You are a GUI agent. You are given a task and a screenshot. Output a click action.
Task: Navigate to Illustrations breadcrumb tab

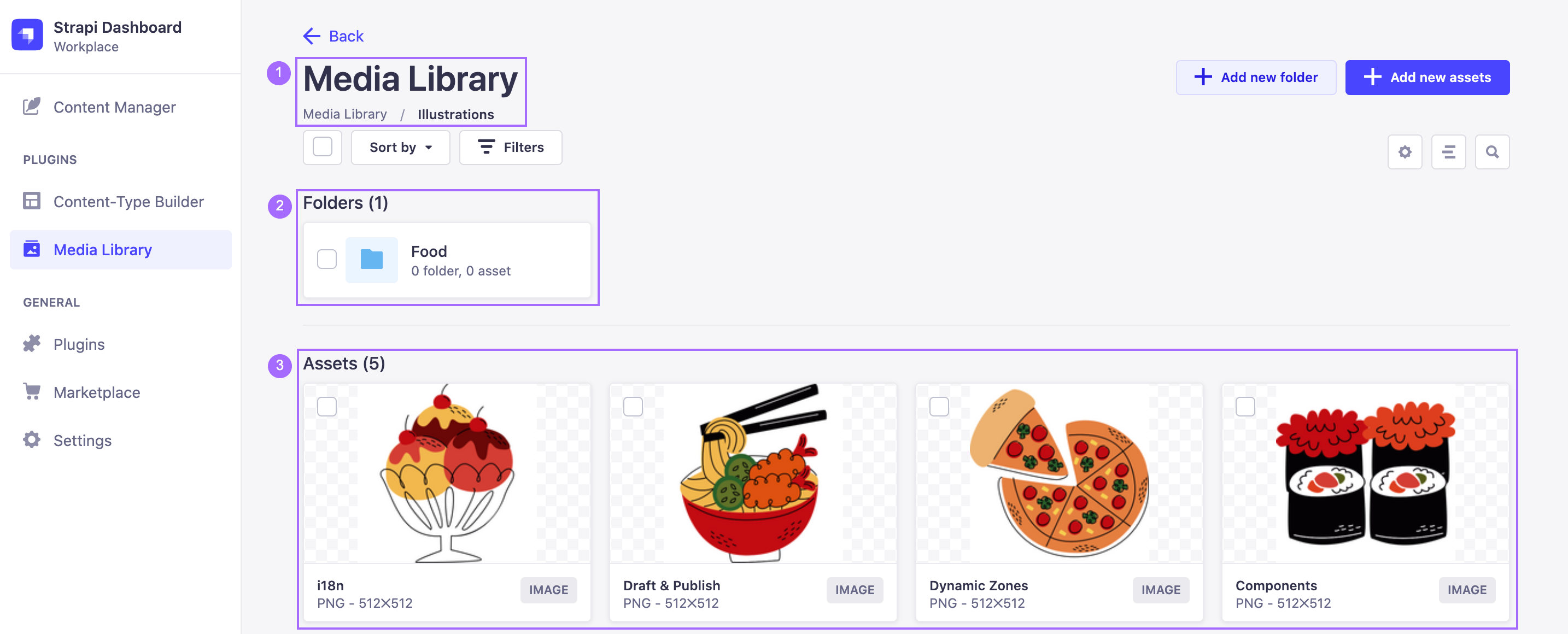tap(455, 113)
